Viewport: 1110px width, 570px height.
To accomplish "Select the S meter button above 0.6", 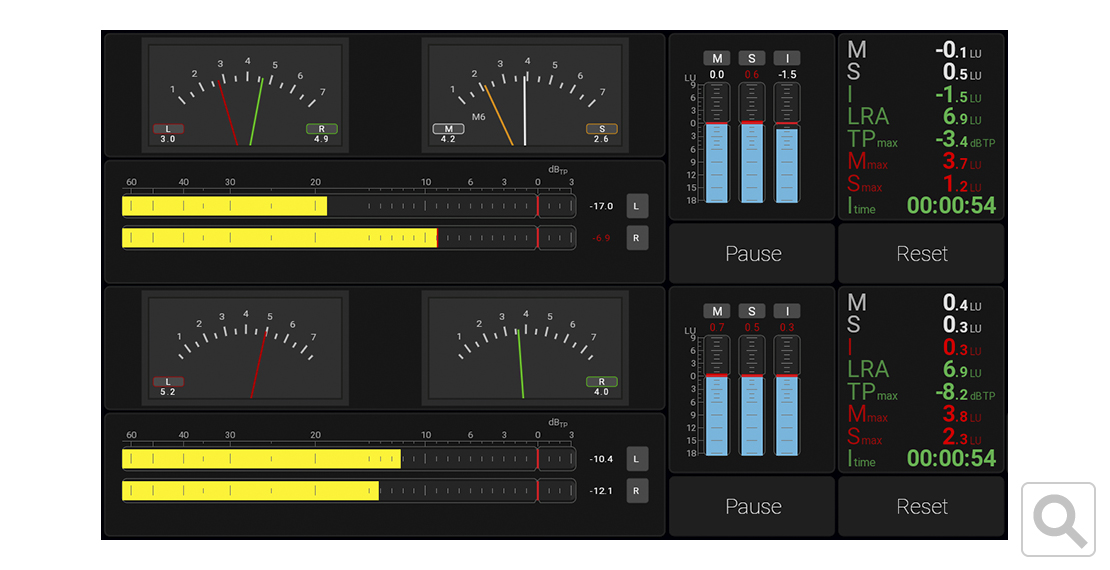I will [x=752, y=58].
